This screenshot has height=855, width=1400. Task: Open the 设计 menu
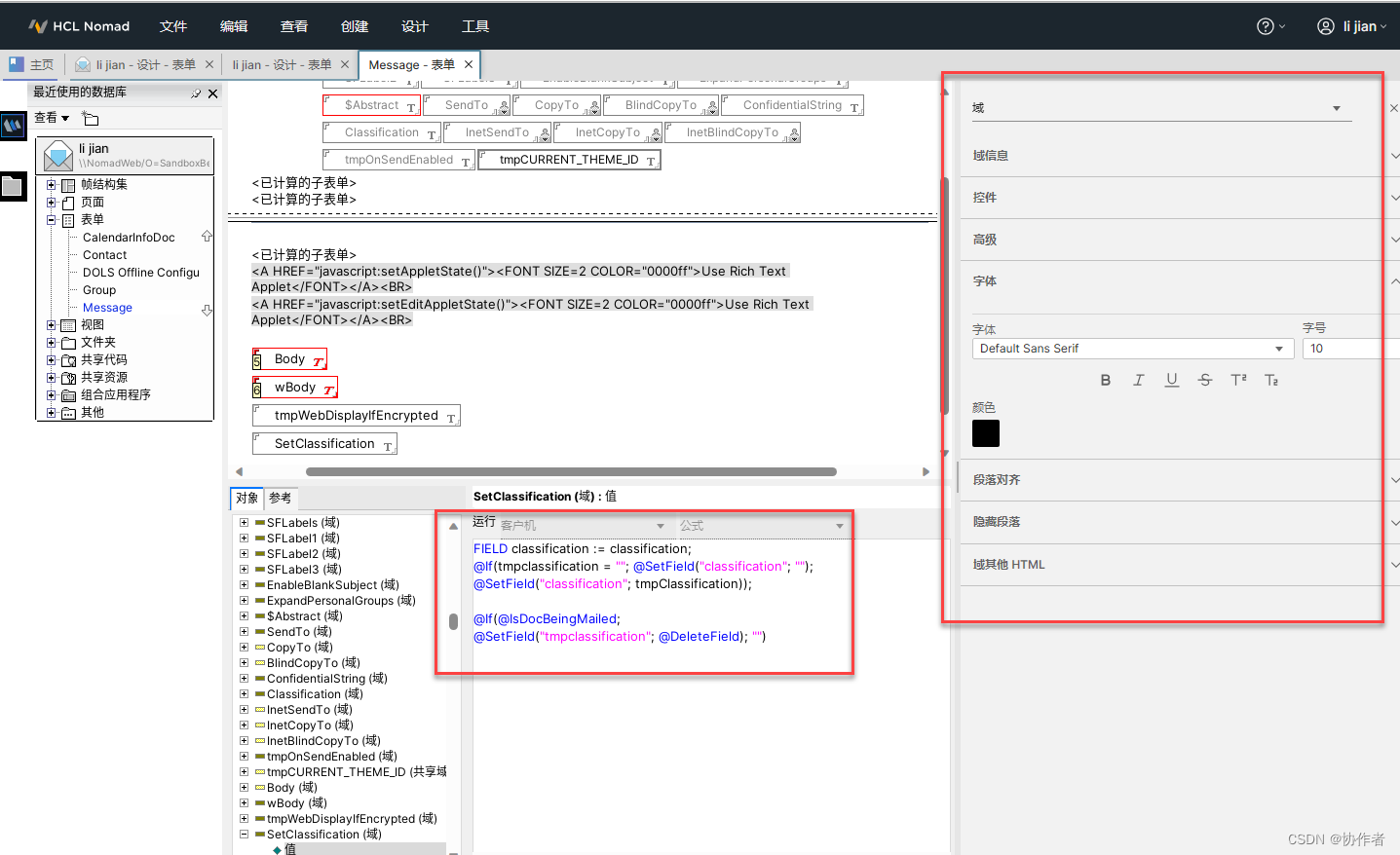[415, 26]
